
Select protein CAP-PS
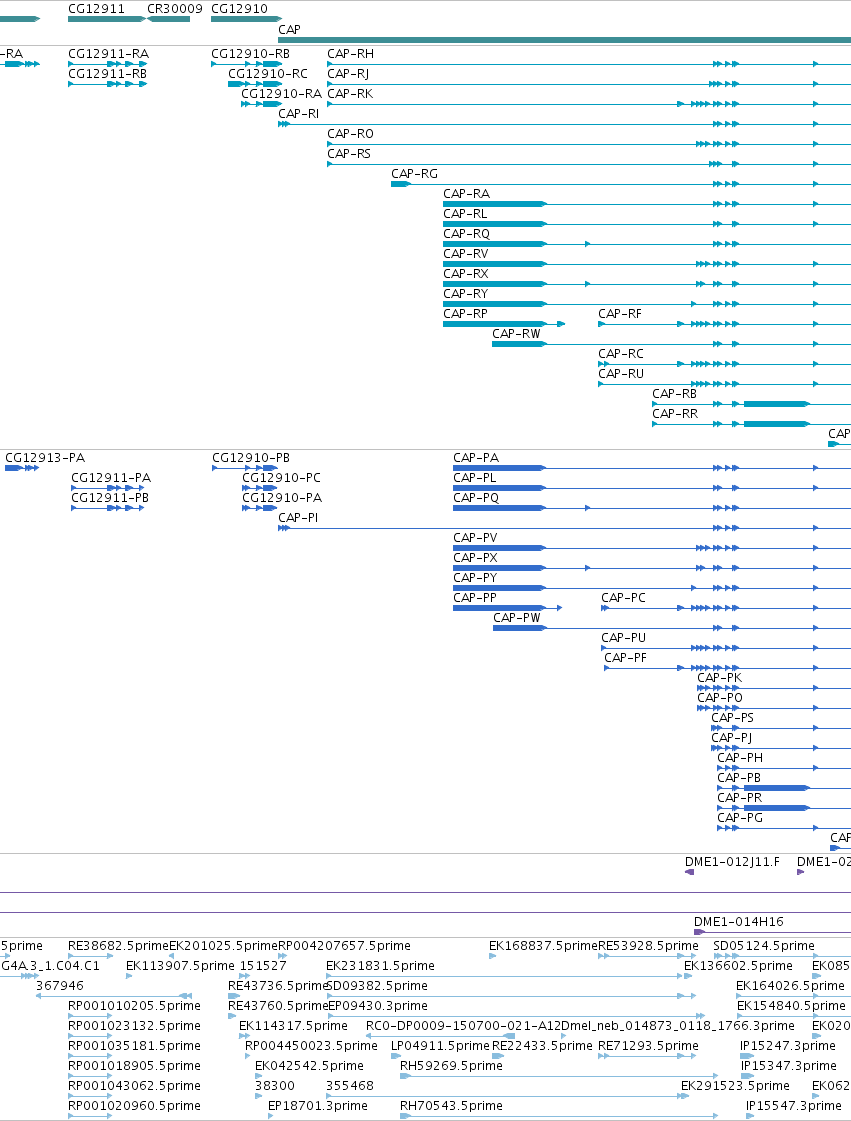coord(781,729)
